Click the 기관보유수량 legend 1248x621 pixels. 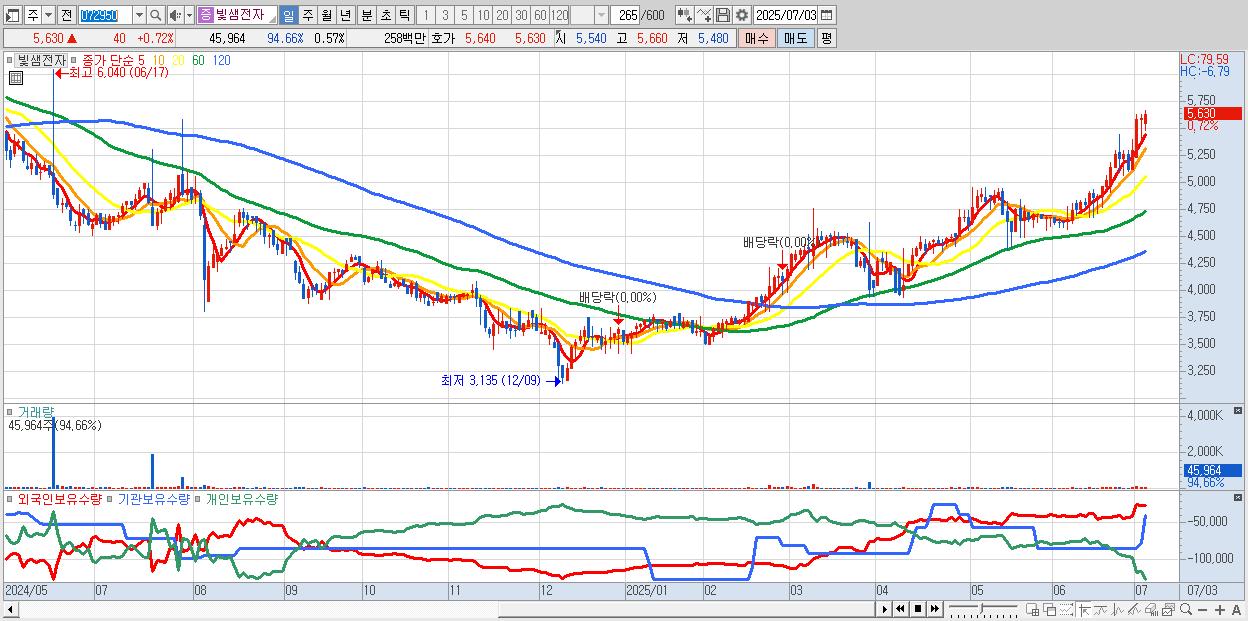click(153, 498)
